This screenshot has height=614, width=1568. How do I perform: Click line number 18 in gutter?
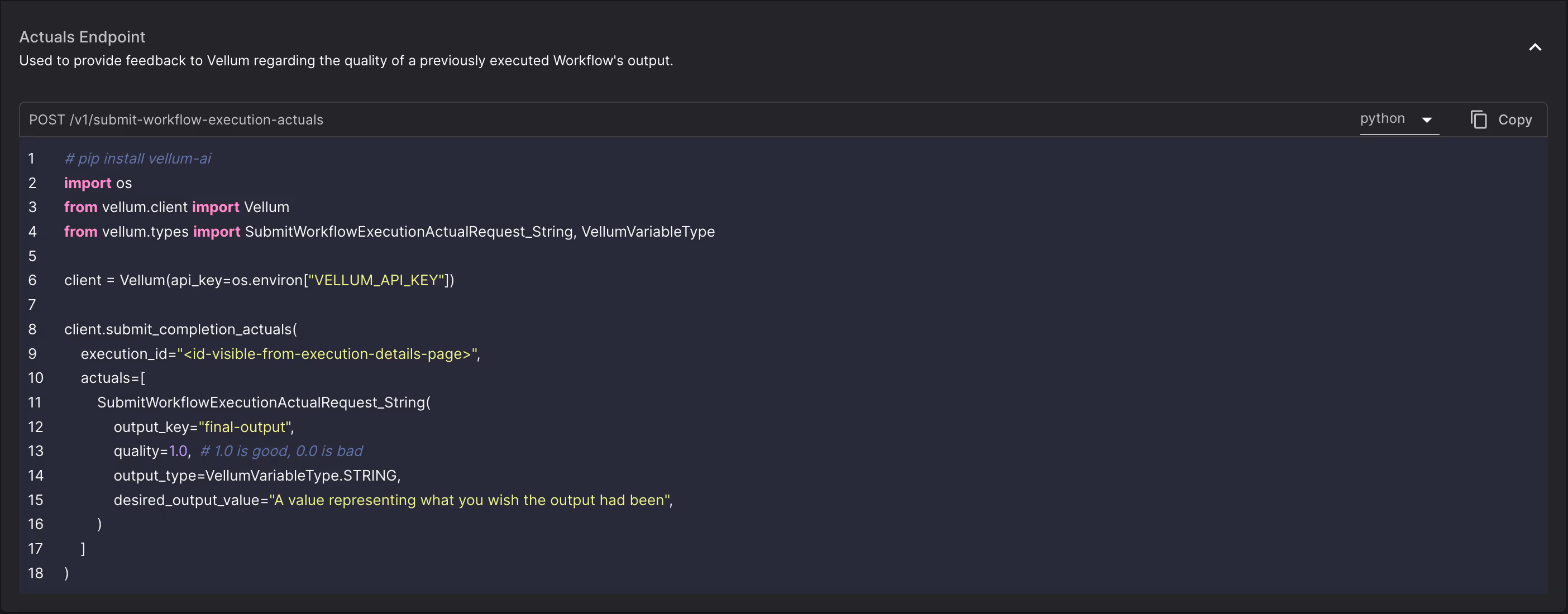coord(35,573)
